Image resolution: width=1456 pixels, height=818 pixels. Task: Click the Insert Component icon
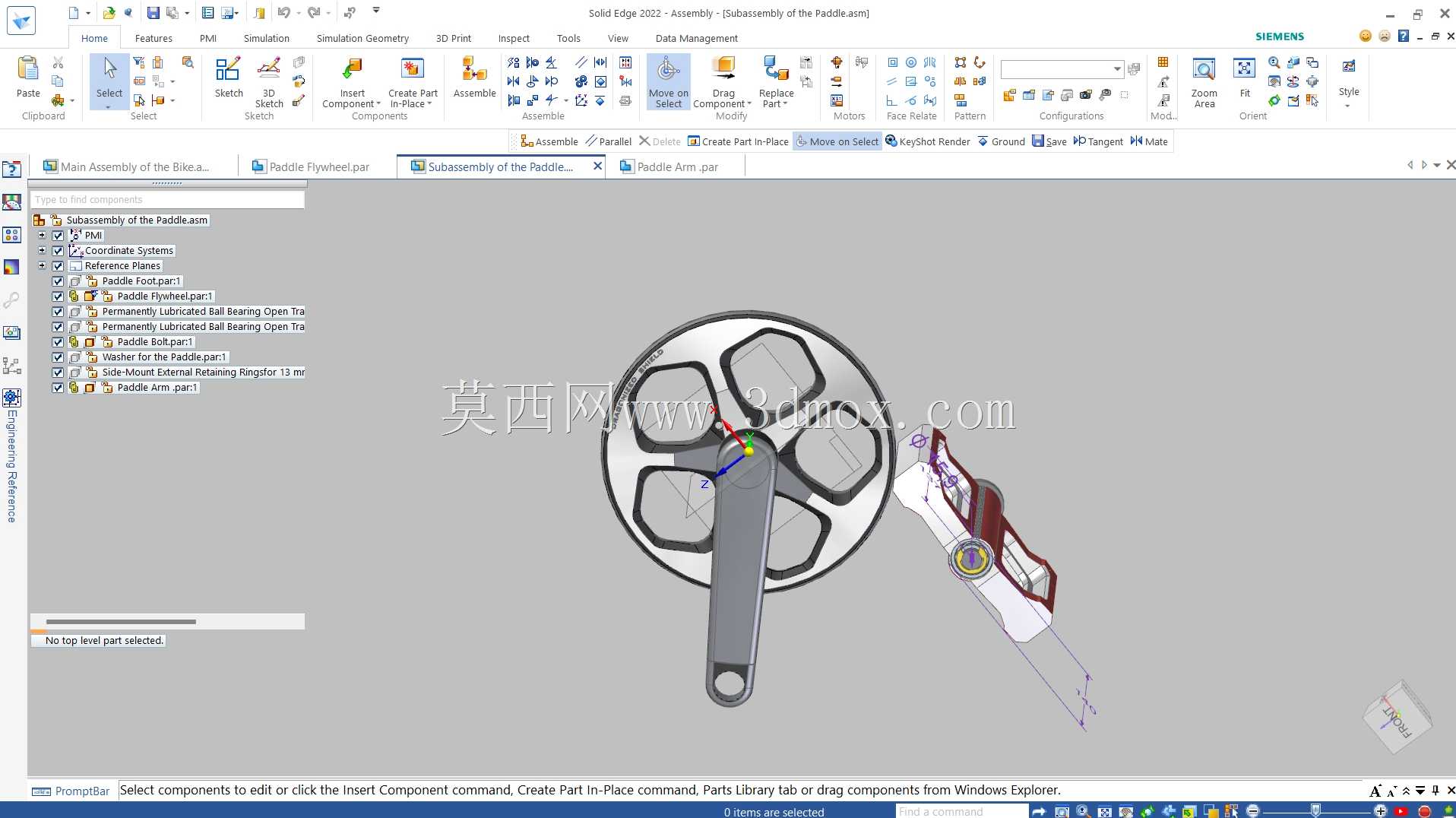click(352, 70)
